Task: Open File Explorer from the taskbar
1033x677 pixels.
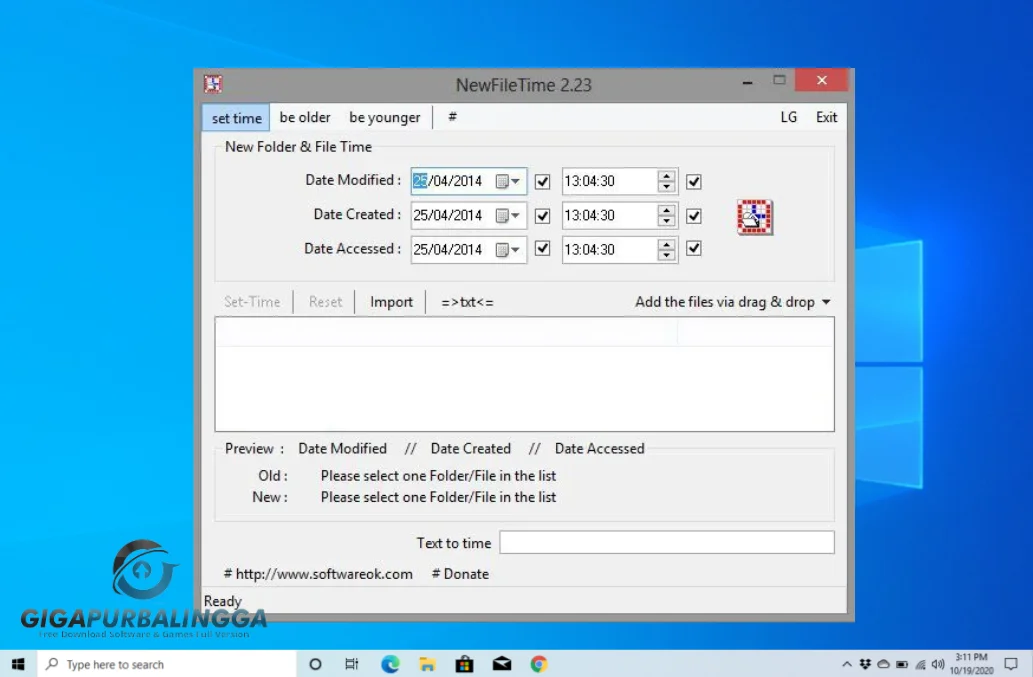Action: 427,664
